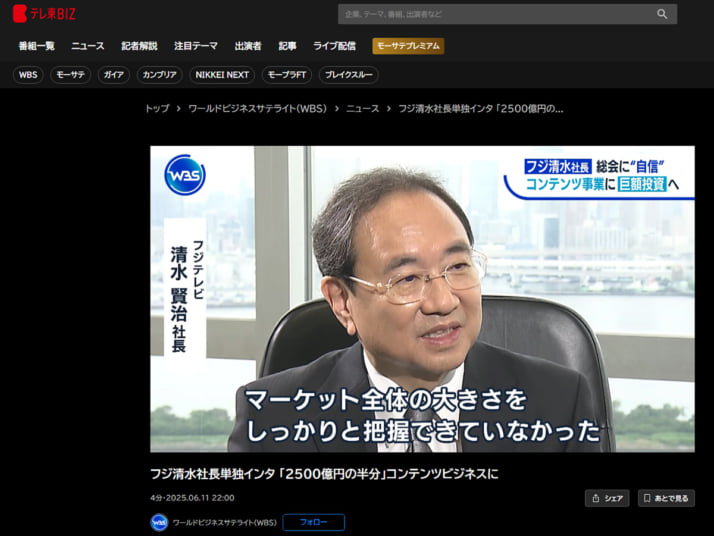The height and width of the screenshot is (536, 714).
Task: Open the 注目テーマ menu item
Action: click(x=196, y=46)
